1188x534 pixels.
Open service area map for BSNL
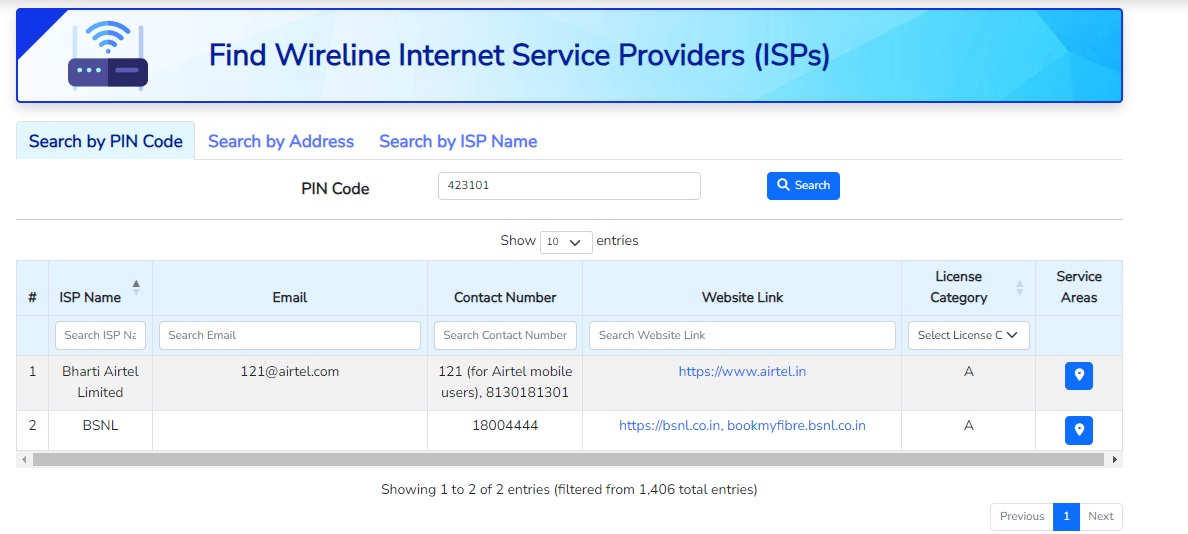[x=1078, y=430]
